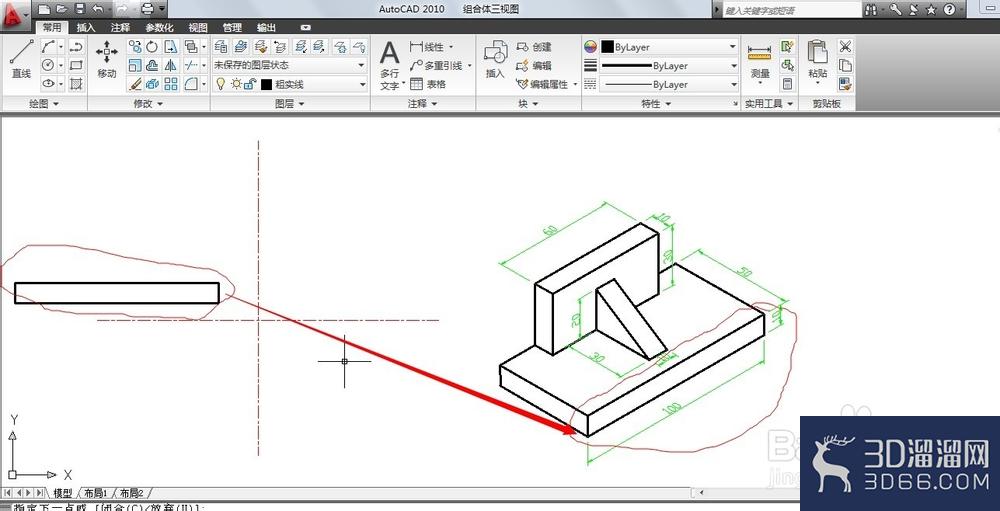Screen dimensions: 1000x511
Task: Select the 直线 (Line) tool
Action: tap(21, 59)
